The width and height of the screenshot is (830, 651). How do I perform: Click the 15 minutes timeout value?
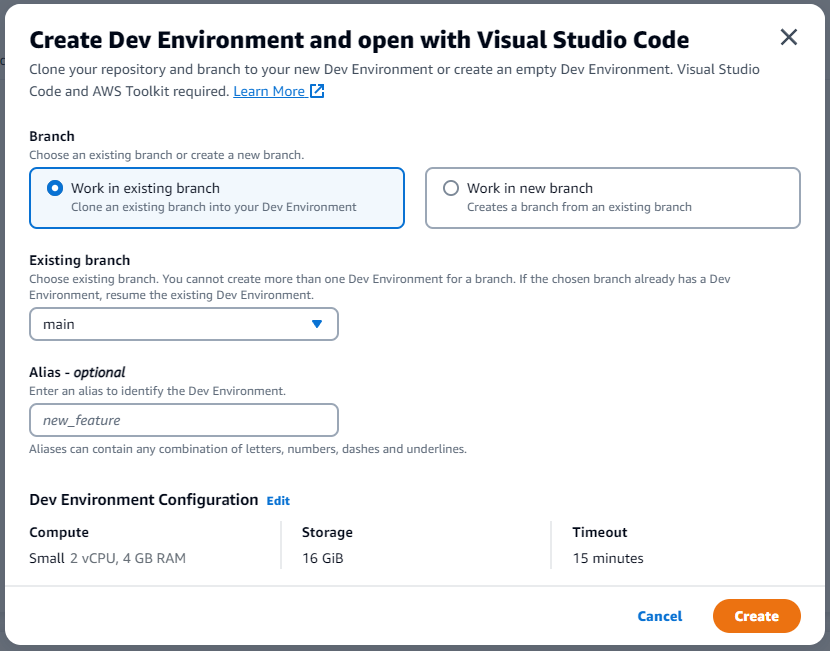[608, 558]
